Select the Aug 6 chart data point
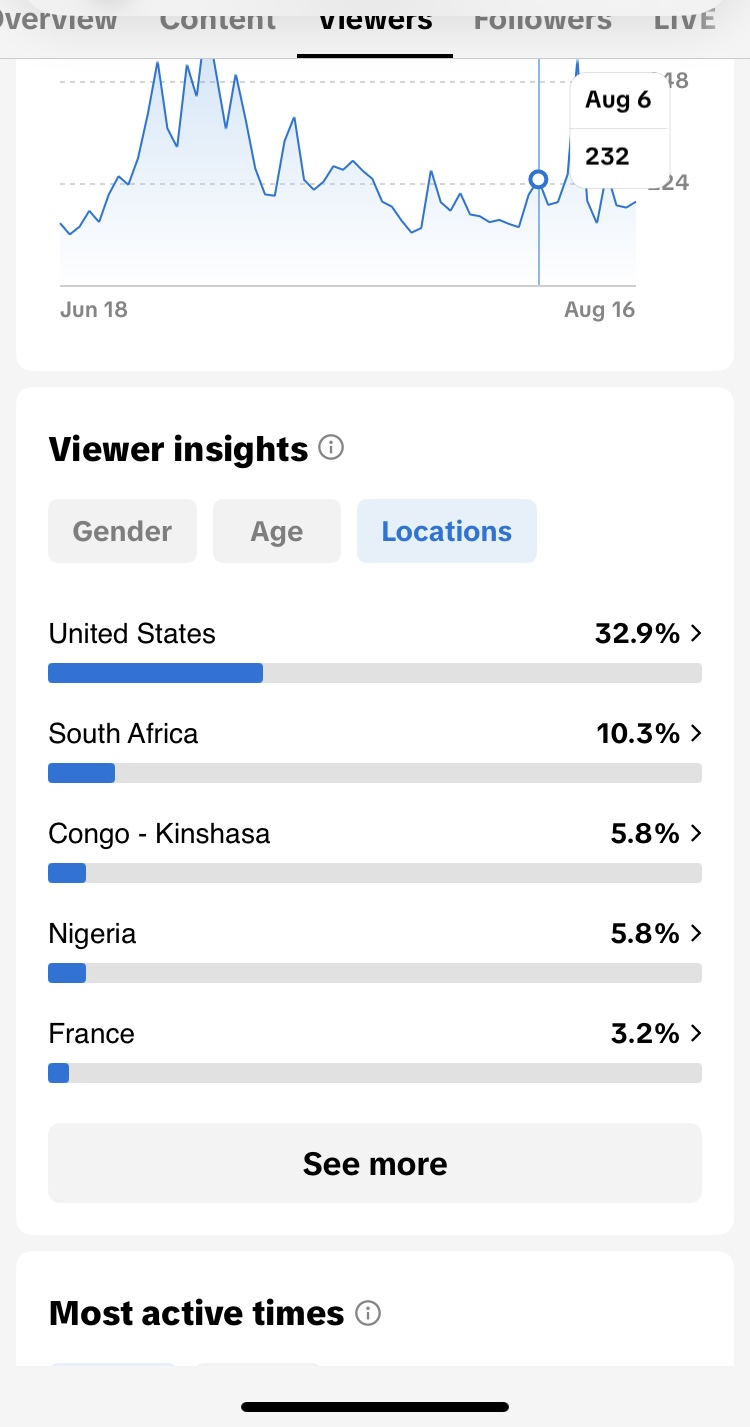The width and height of the screenshot is (750, 1427). point(539,180)
